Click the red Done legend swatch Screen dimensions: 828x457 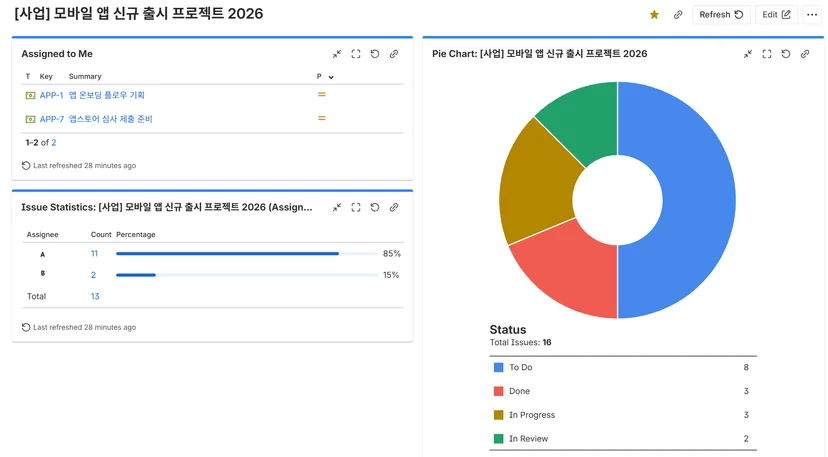point(498,391)
